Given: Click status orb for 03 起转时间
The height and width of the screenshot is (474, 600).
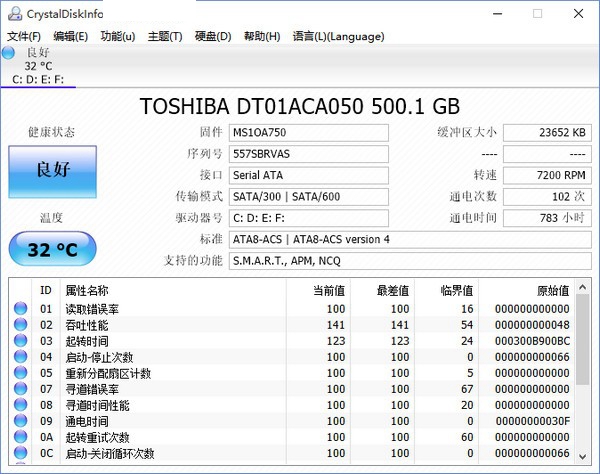Looking at the screenshot, I should 20,340.
